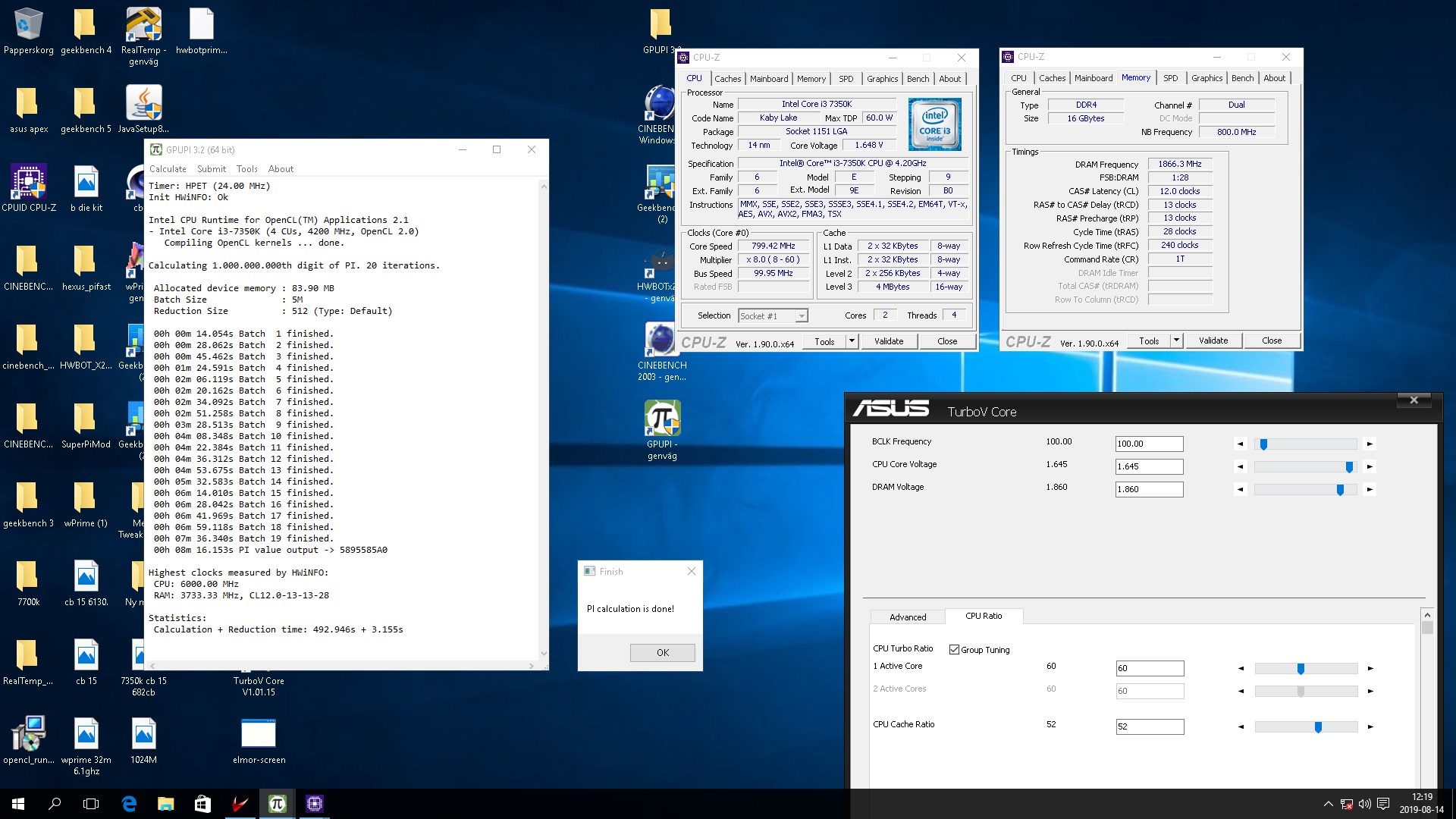Viewport: 1456px width, 819px height.
Task: Click the CPU Core Voltage input field
Action: (1149, 467)
